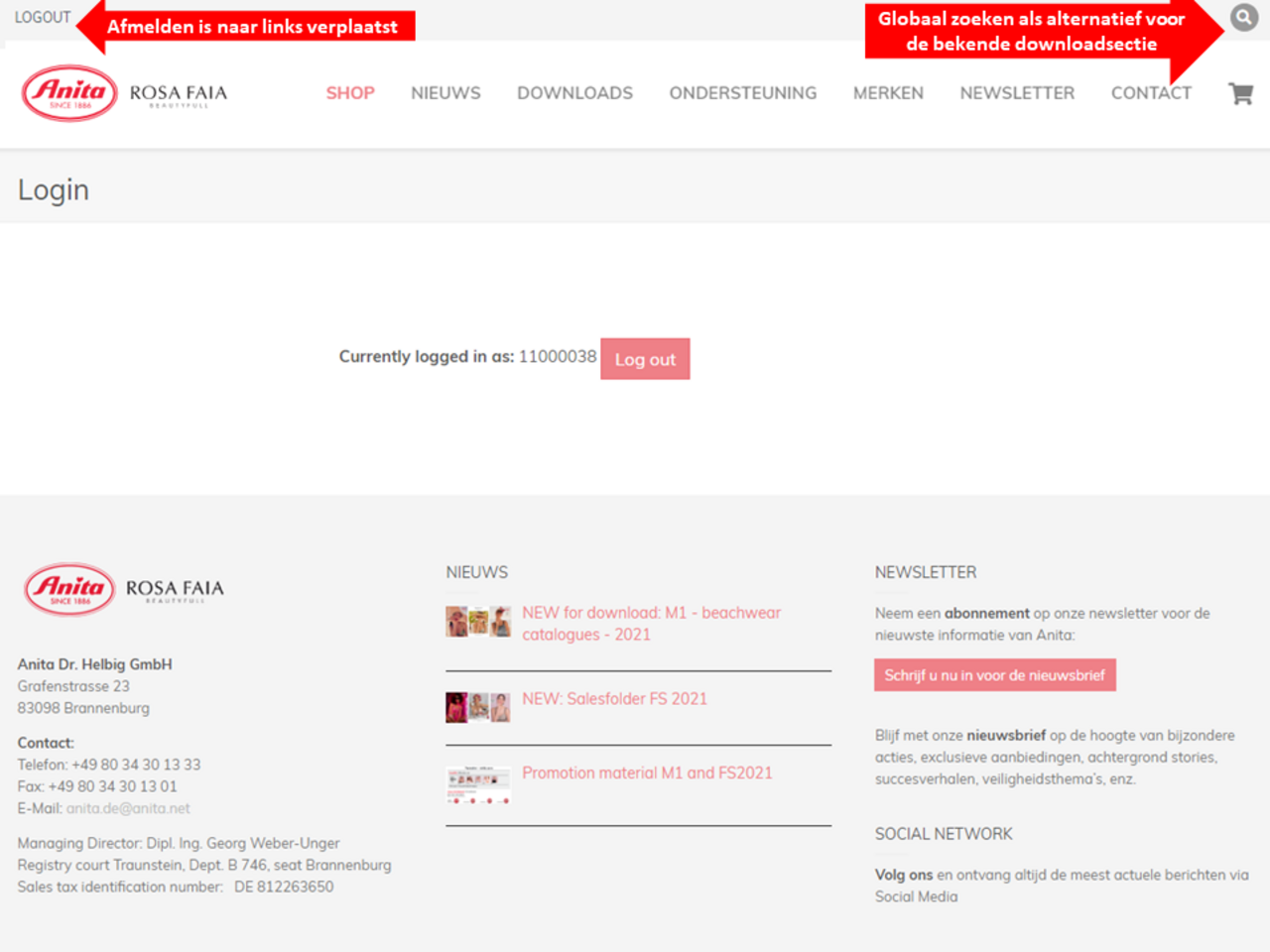Open the Promotion material news thumbnail
This screenshot has width=1270, height=952.
pos(478,784)
